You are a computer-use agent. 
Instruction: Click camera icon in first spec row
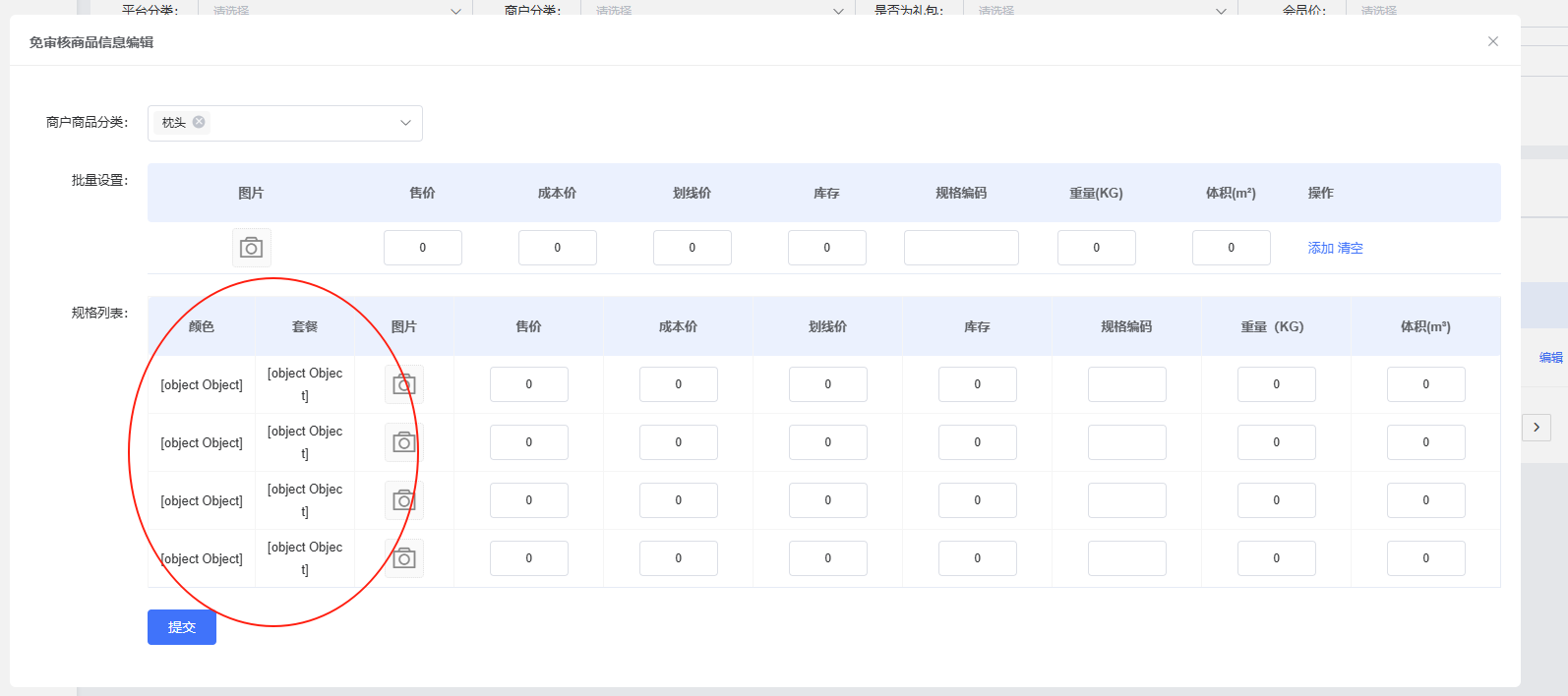[404, 384]
